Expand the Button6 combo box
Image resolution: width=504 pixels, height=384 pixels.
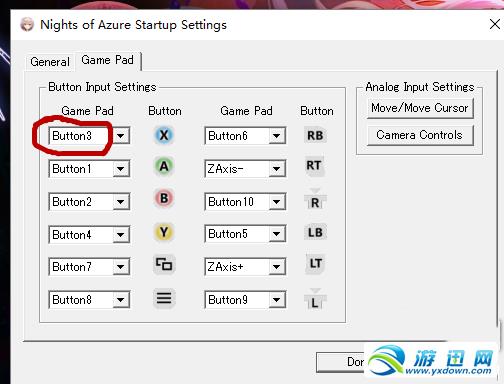(x=276, y=136)
